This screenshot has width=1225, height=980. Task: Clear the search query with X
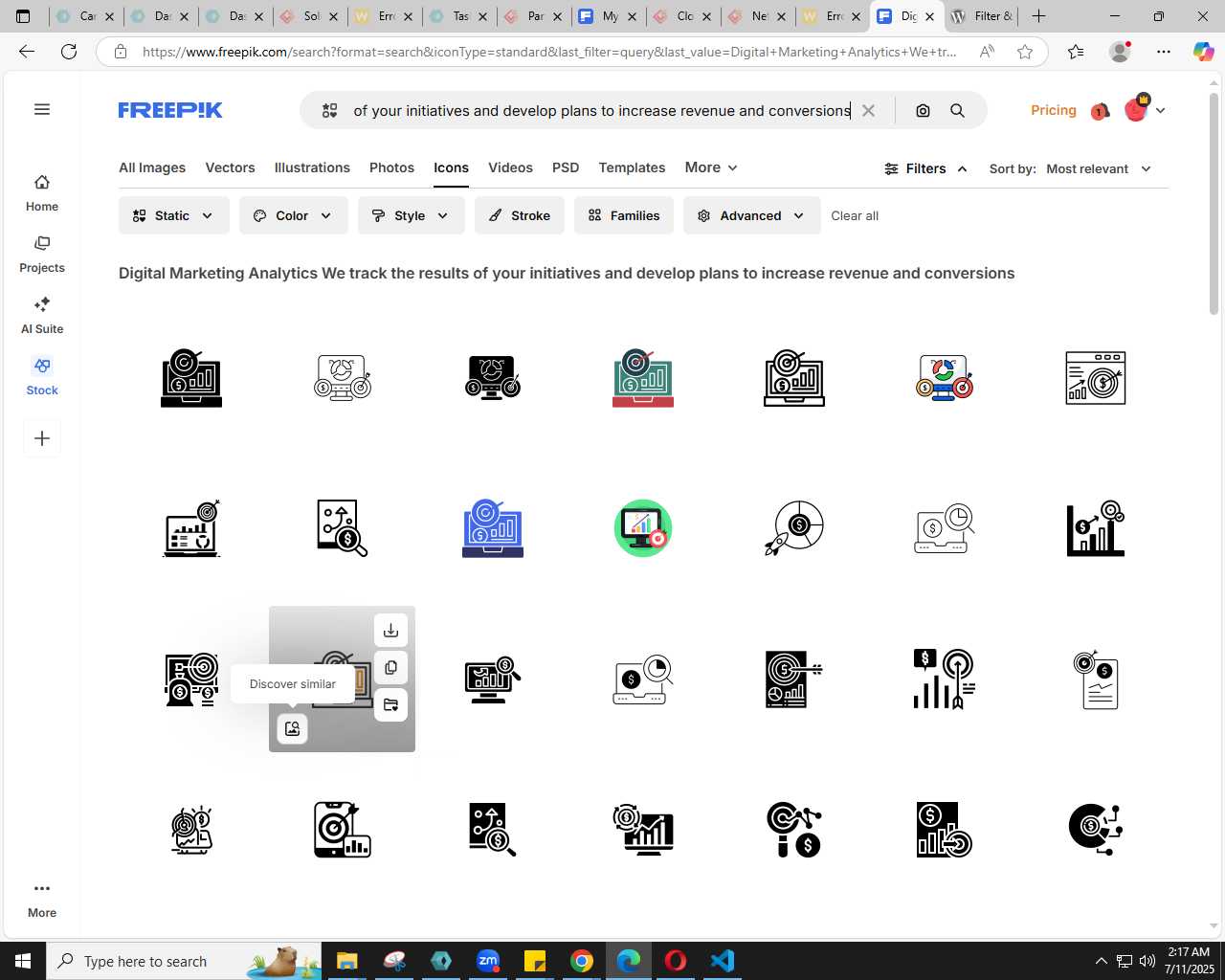click(868, 111)
